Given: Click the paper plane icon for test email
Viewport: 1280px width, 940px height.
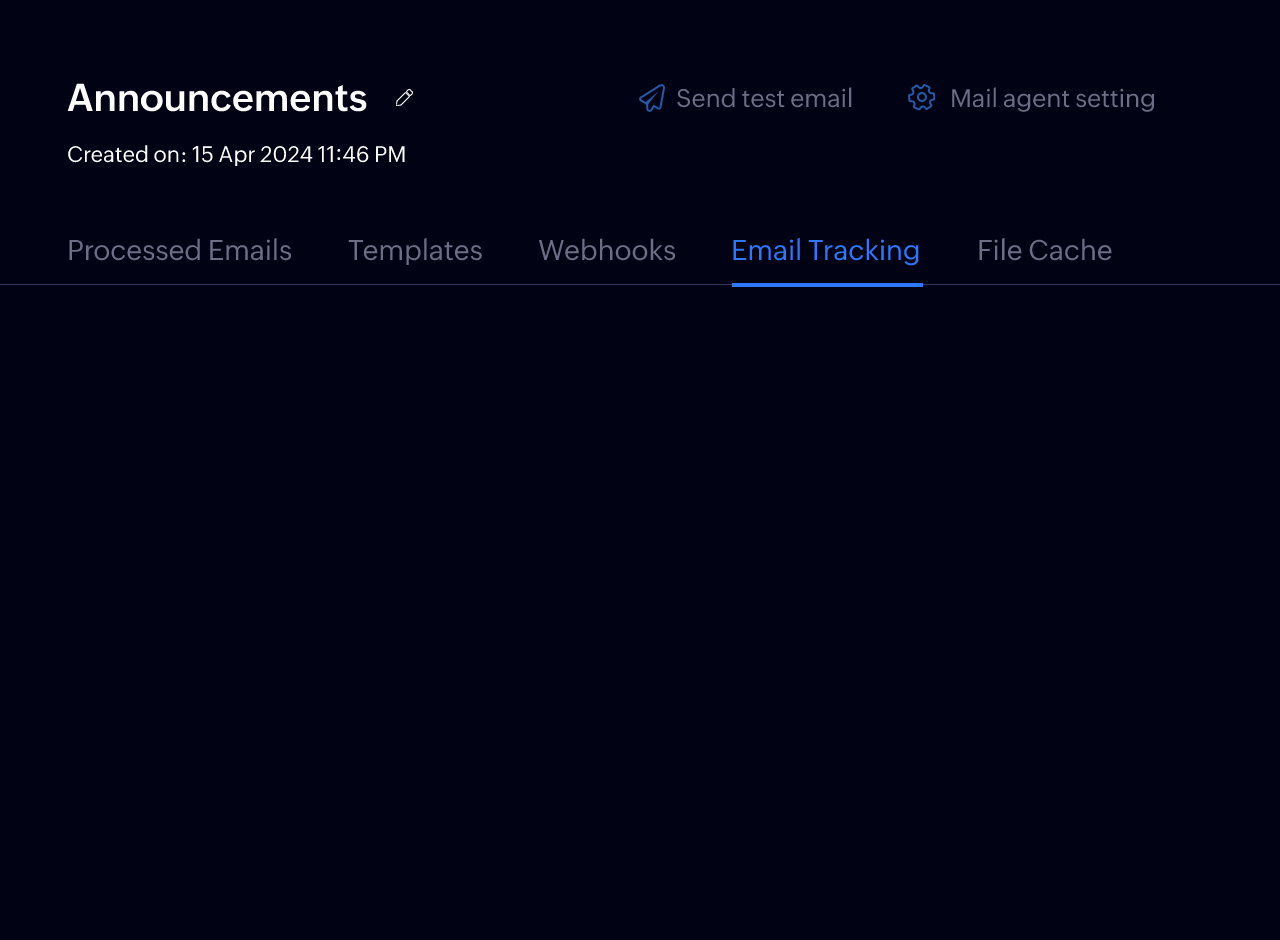Looking at the screenshot, I should click(x=651, y=97).
